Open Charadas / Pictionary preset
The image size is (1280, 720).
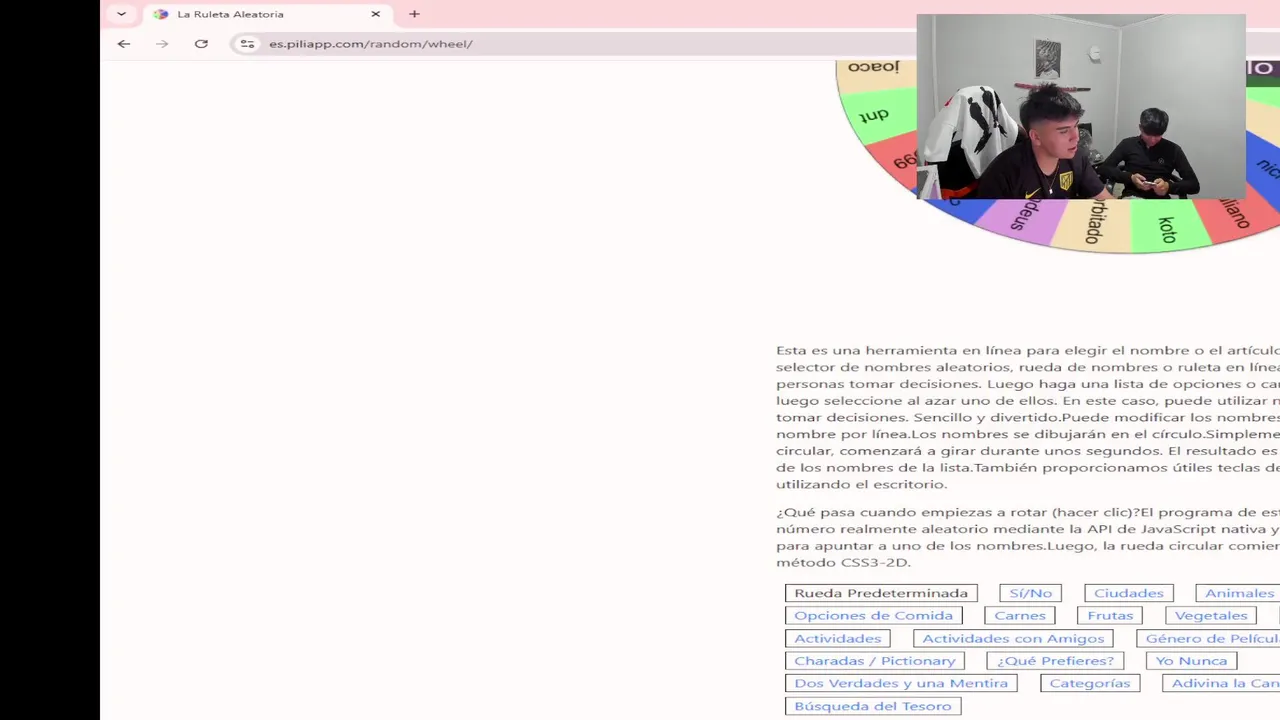[x=874, y=661]
